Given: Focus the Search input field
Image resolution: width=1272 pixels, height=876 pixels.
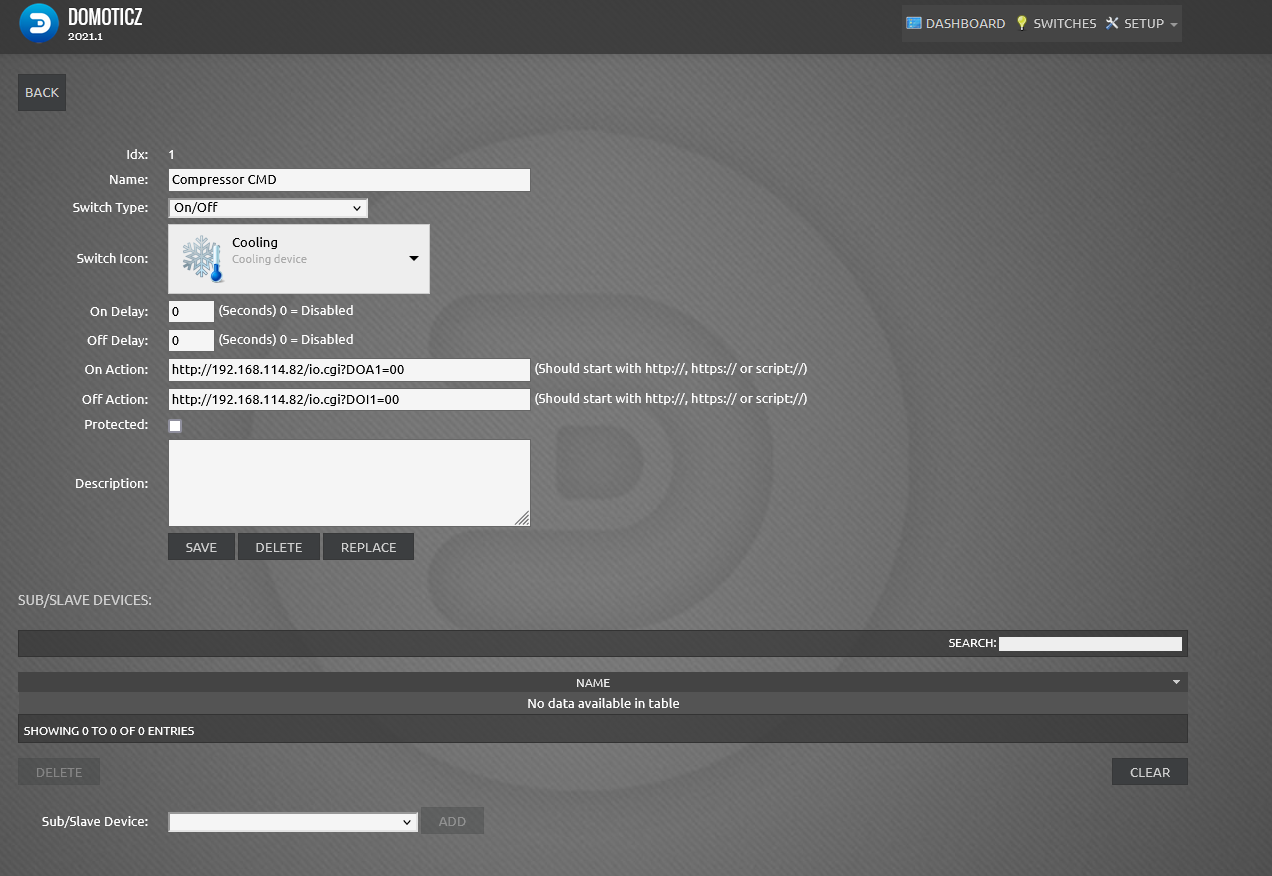Looking at the screenshot, I should (1090, 643).
